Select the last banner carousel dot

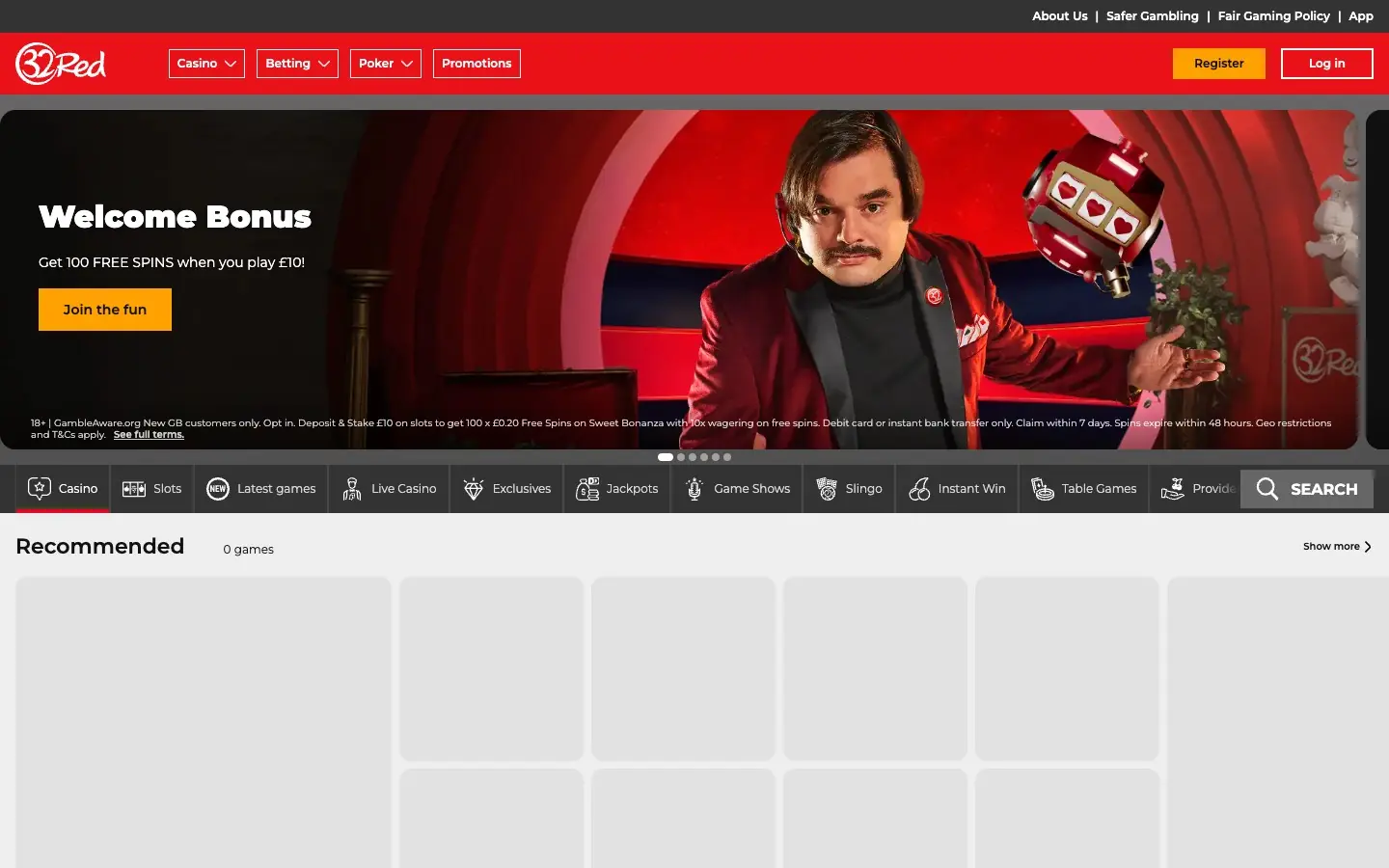click(x=727, y=457)
